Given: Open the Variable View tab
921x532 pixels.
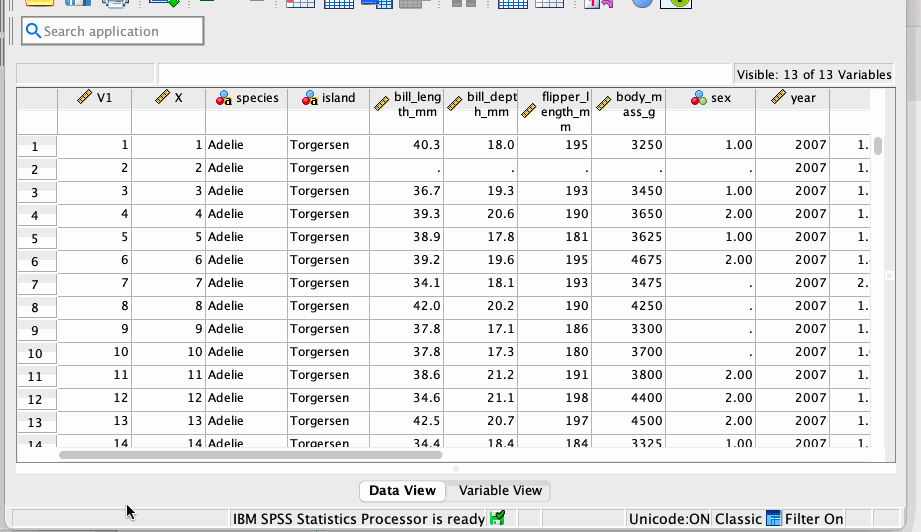Looking at the screenshot, I should point(500,490).
